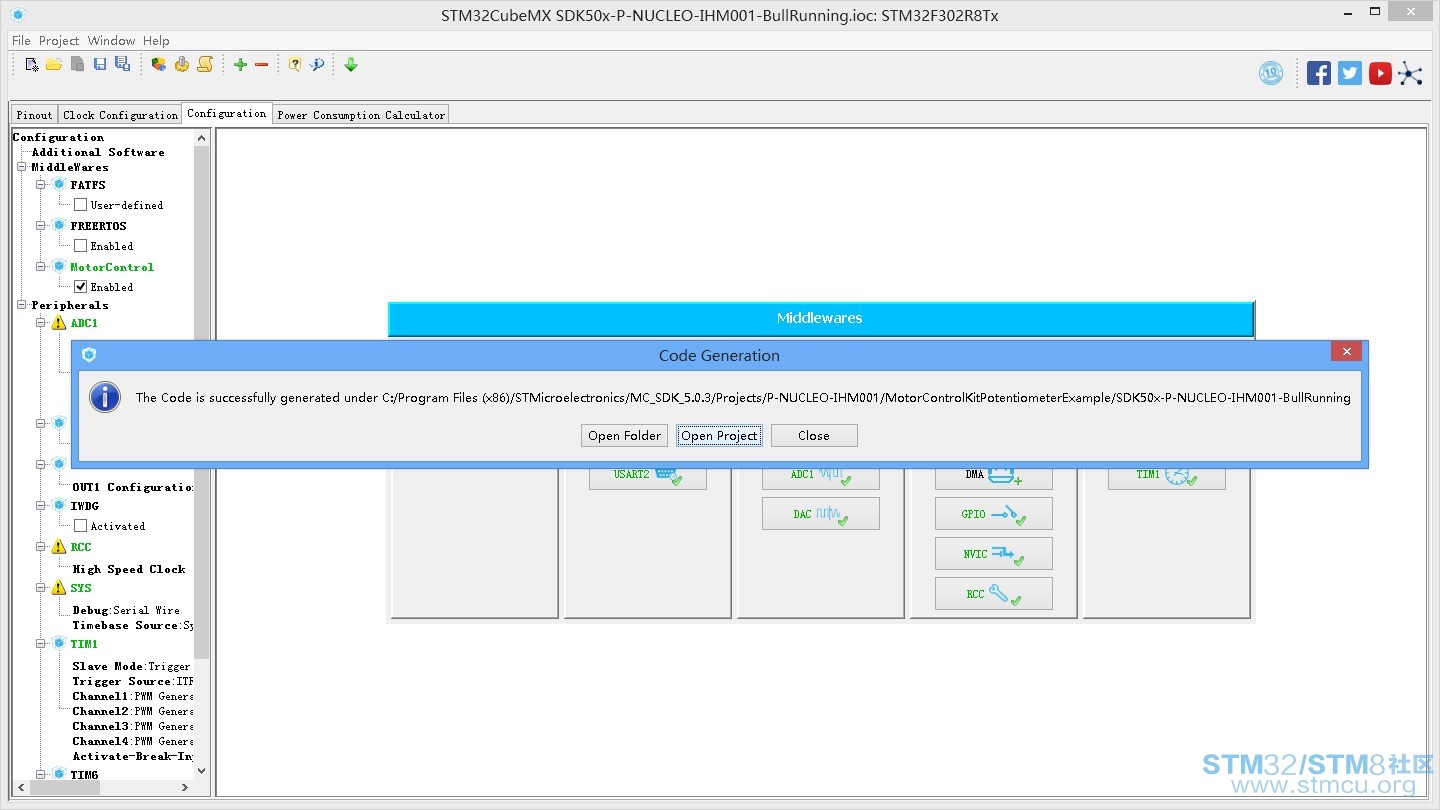This screenshot has height=810, width=1440.
Task: Open the GPIO configuration button
Action: click(x=994, y=514)
